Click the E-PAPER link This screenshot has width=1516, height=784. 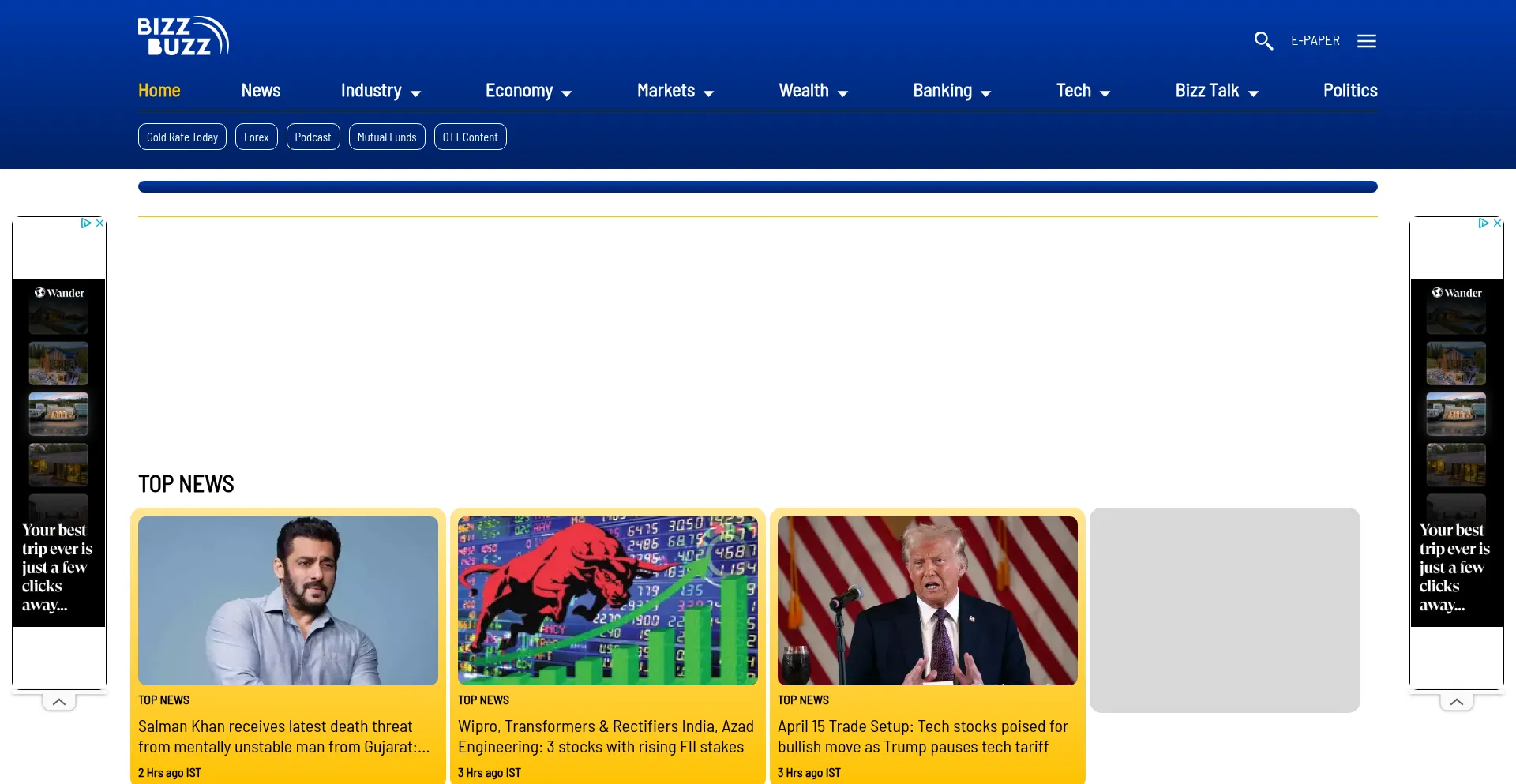(x=1315, y=41)
